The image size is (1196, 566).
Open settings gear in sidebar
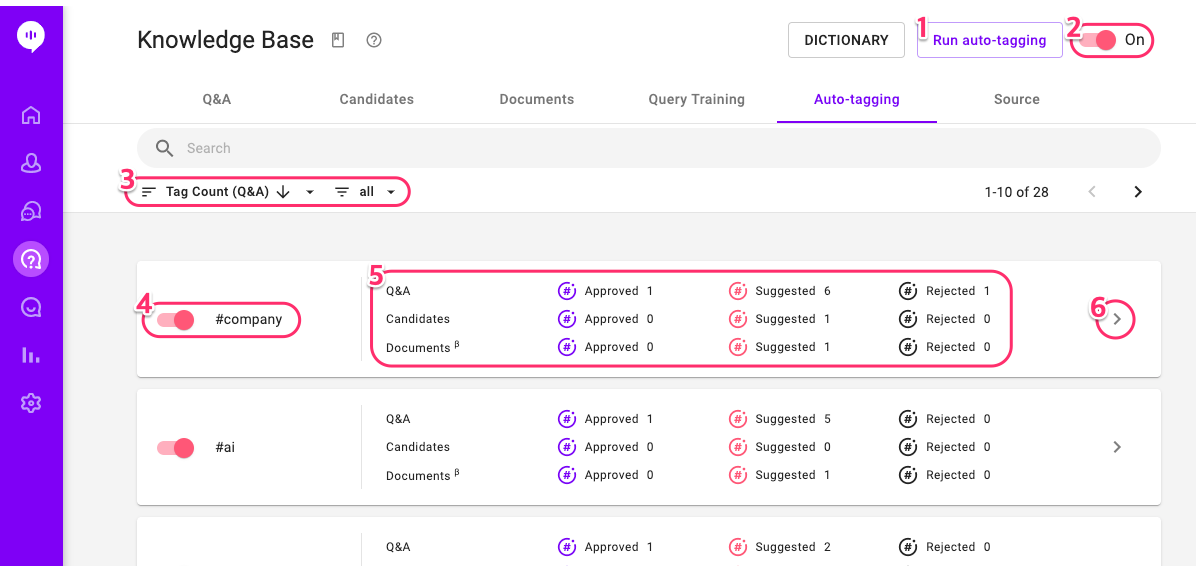point(31,403)
